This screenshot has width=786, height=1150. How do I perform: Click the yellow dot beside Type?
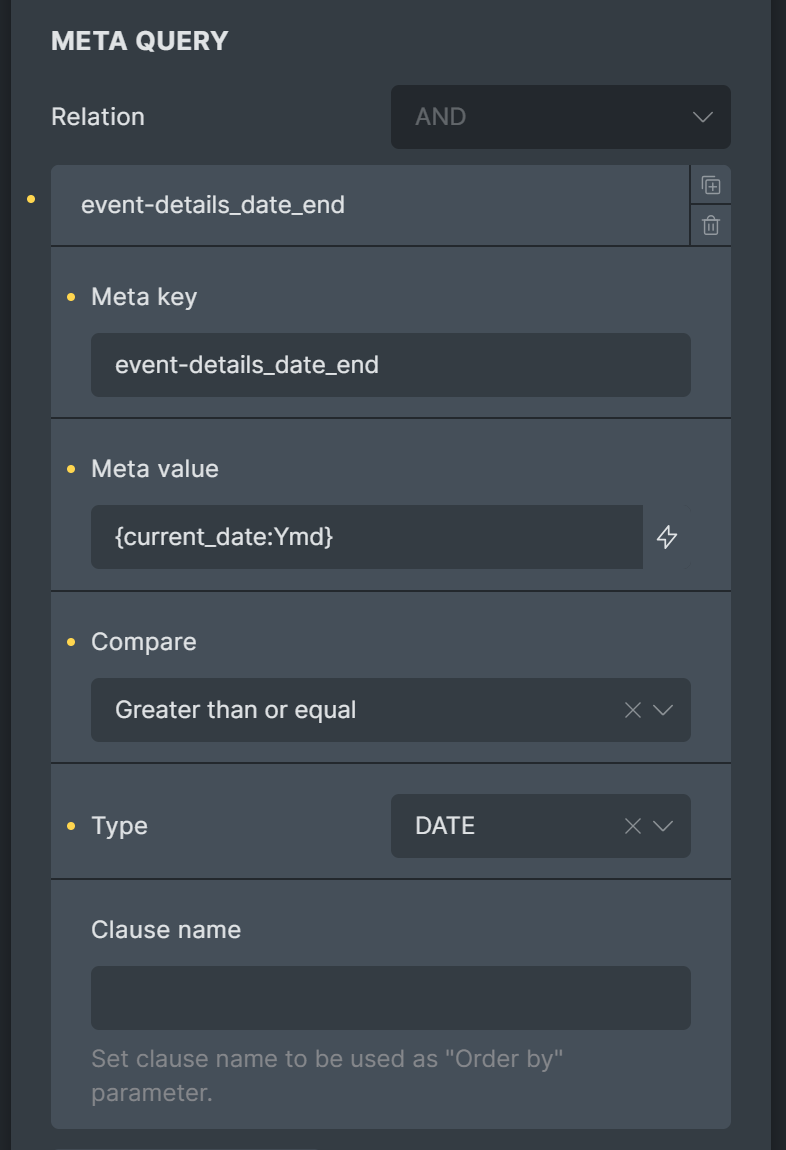pos(71,826)
